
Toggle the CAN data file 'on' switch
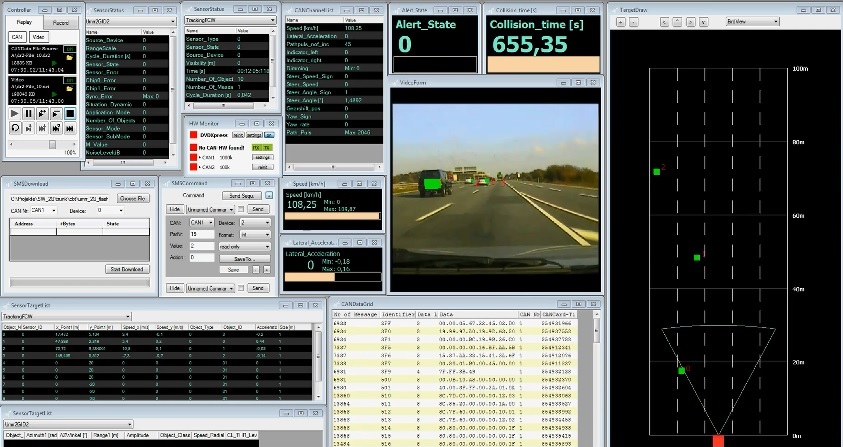(69, 49)
